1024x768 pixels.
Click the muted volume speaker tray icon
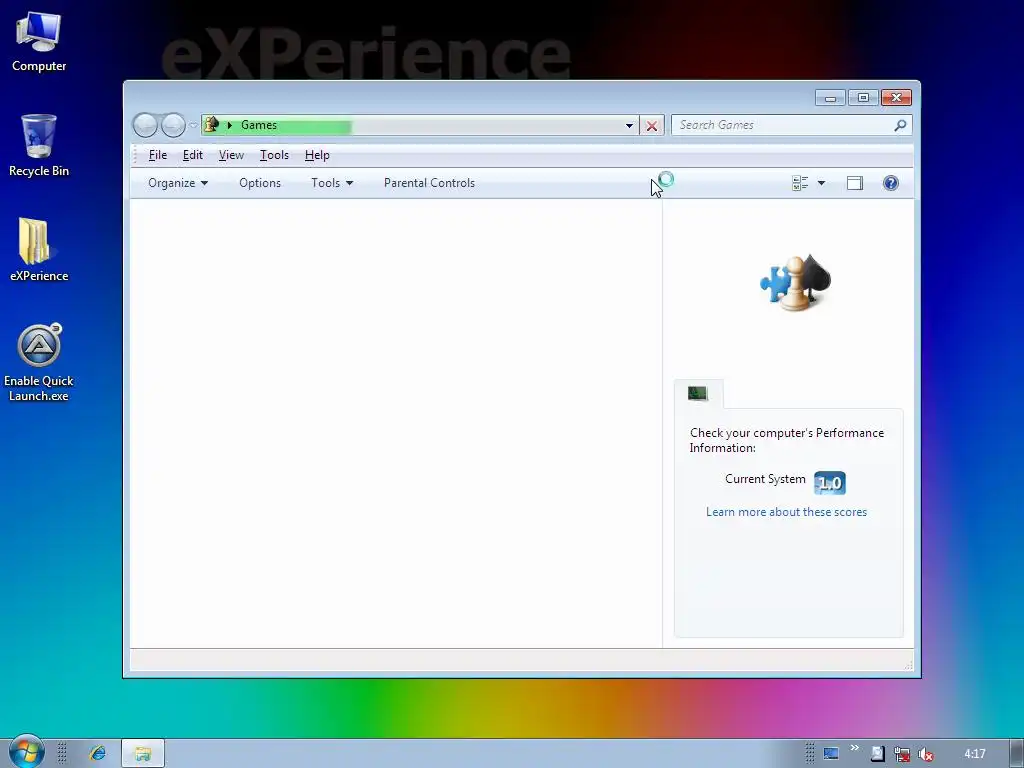point(925,754)
